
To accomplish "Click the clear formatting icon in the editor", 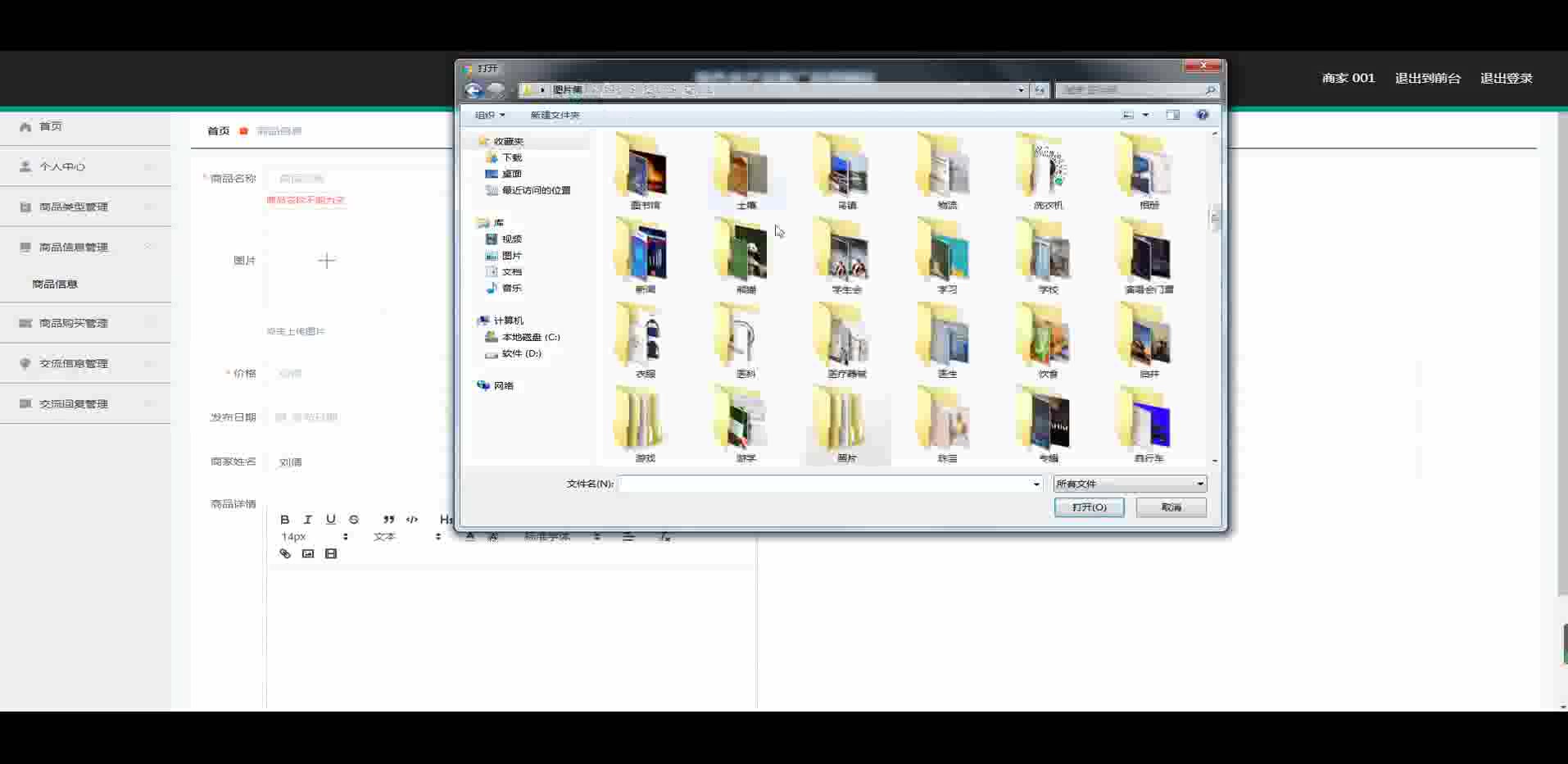I will coord(665,536).
